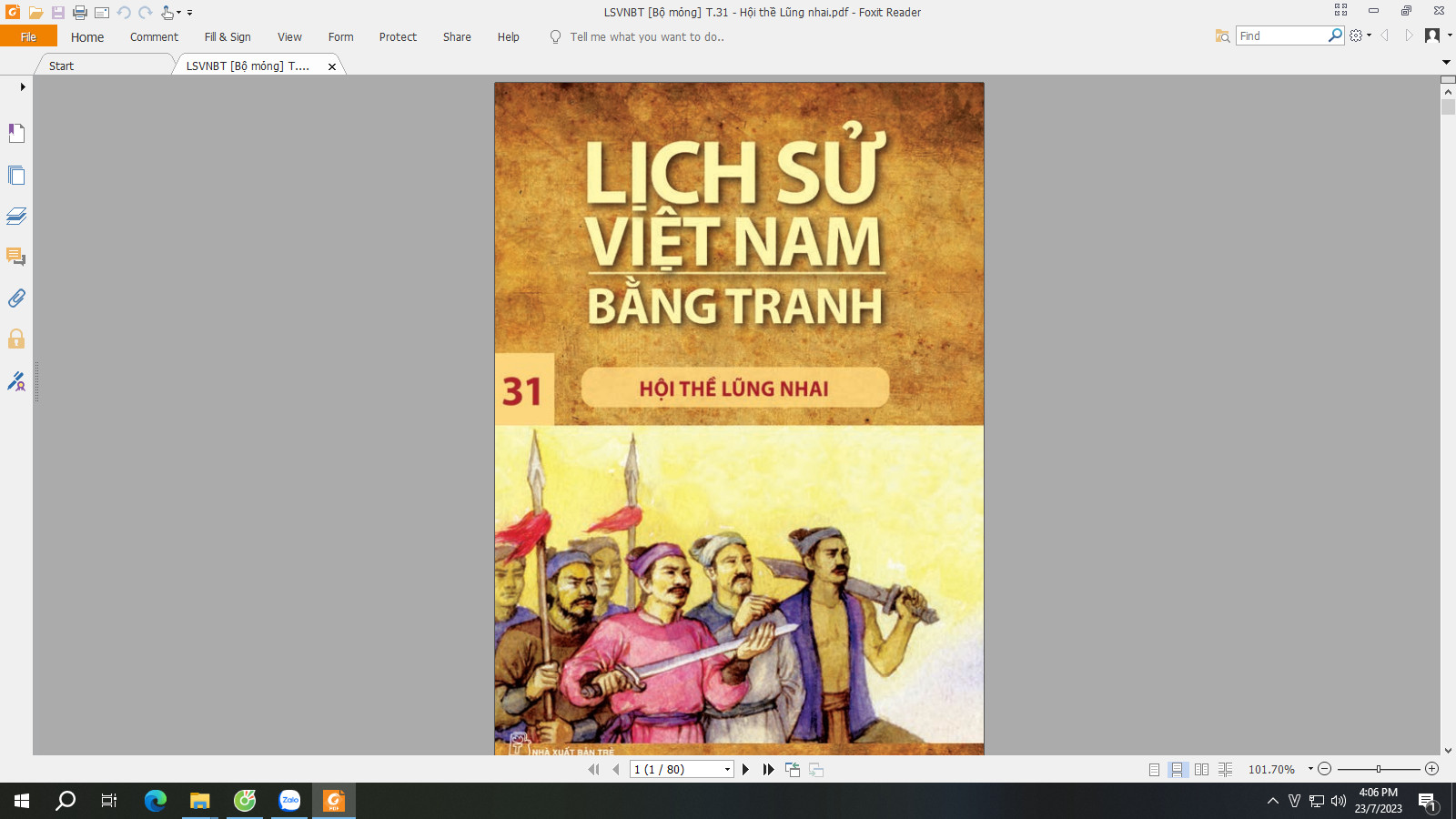Image resolution: width=1456 pixels, height=819 pixels.
Task: Open the Security lock panel
Action: coord(16,339)
